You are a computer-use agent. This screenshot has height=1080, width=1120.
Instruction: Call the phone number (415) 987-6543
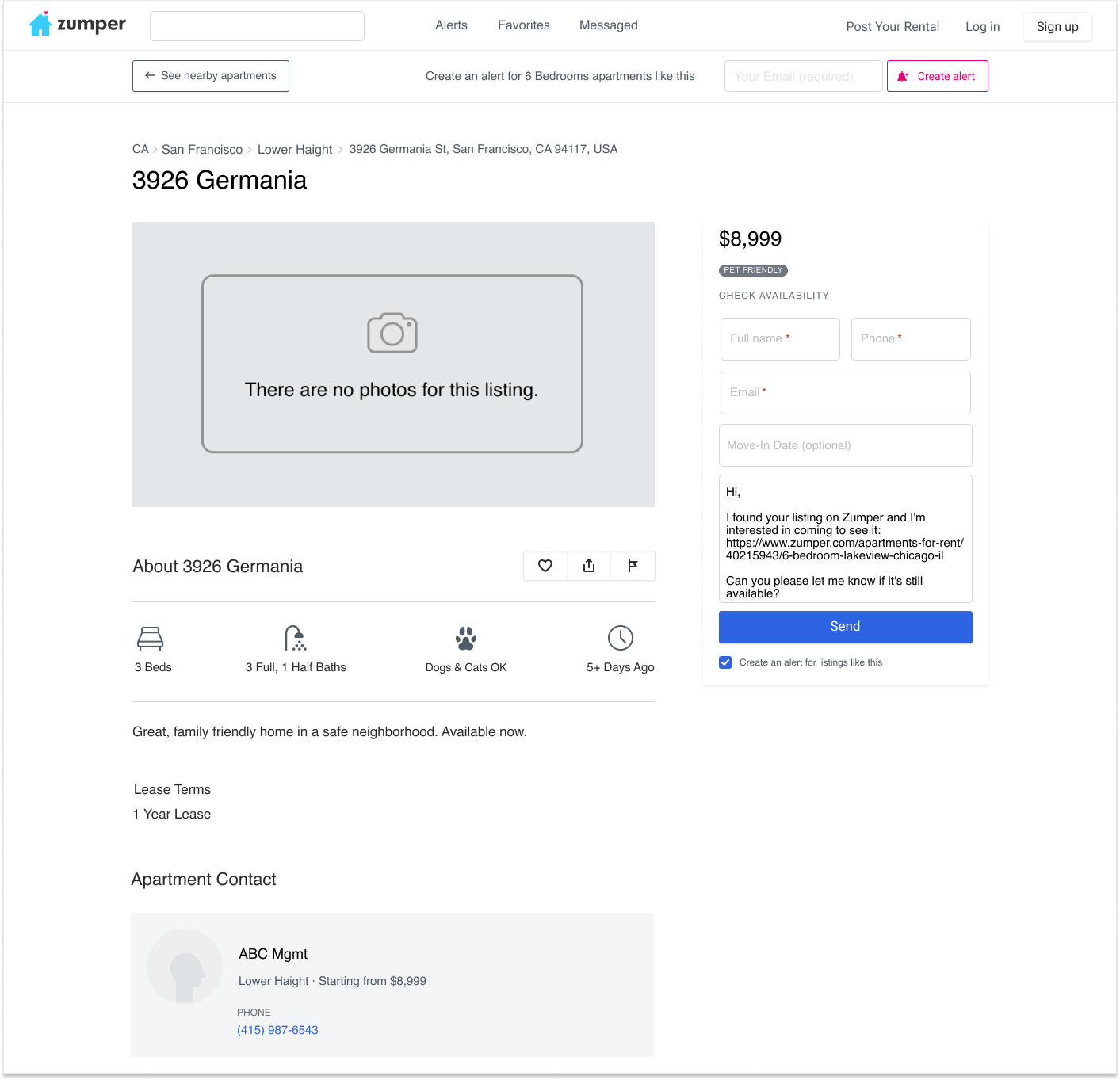tap(277, 1030)
